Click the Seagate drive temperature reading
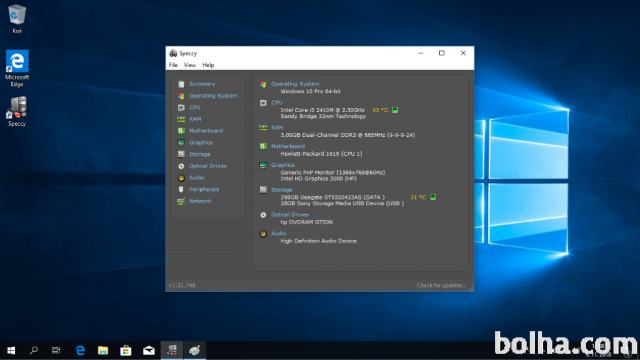Screen dimensions: 640x360 (418, 197)
